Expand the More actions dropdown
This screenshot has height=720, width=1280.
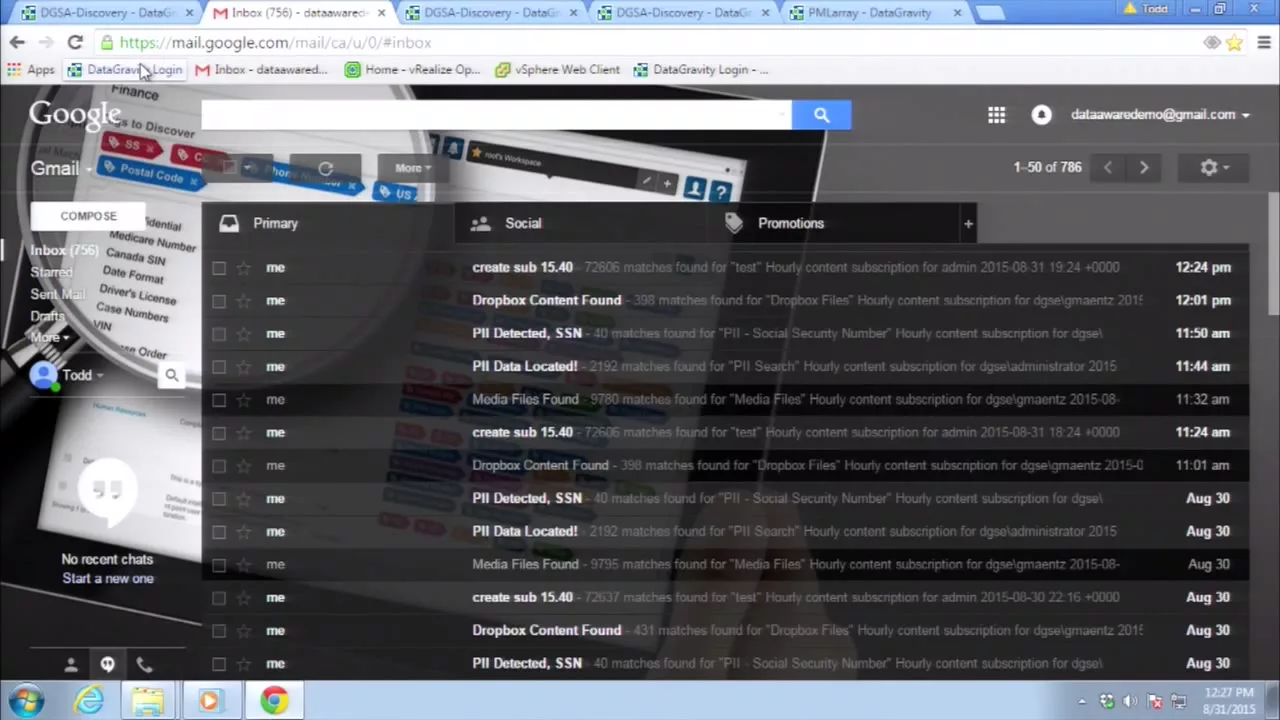(412, 168)
